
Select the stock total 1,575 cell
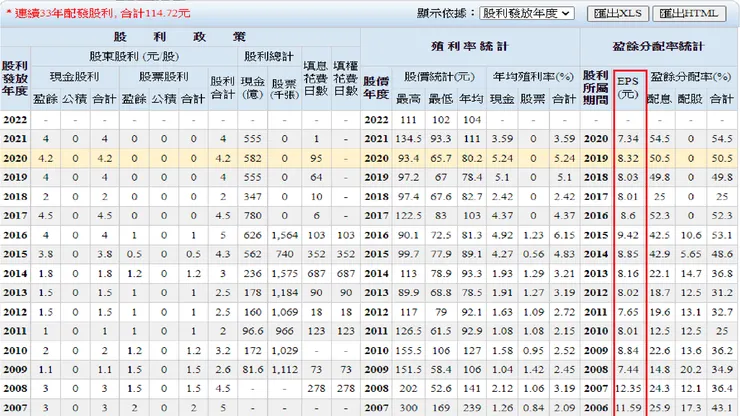[x=284, y=273]
